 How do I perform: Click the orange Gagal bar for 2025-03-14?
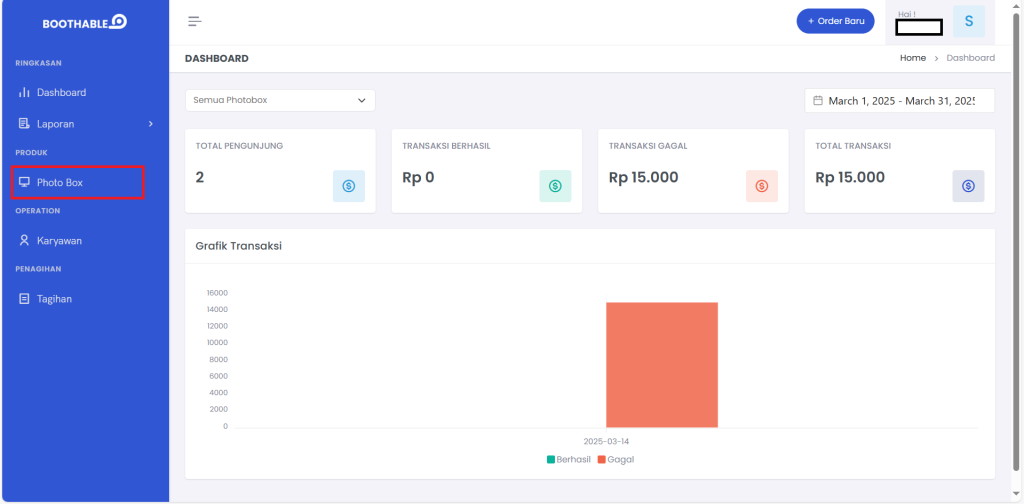662,365
